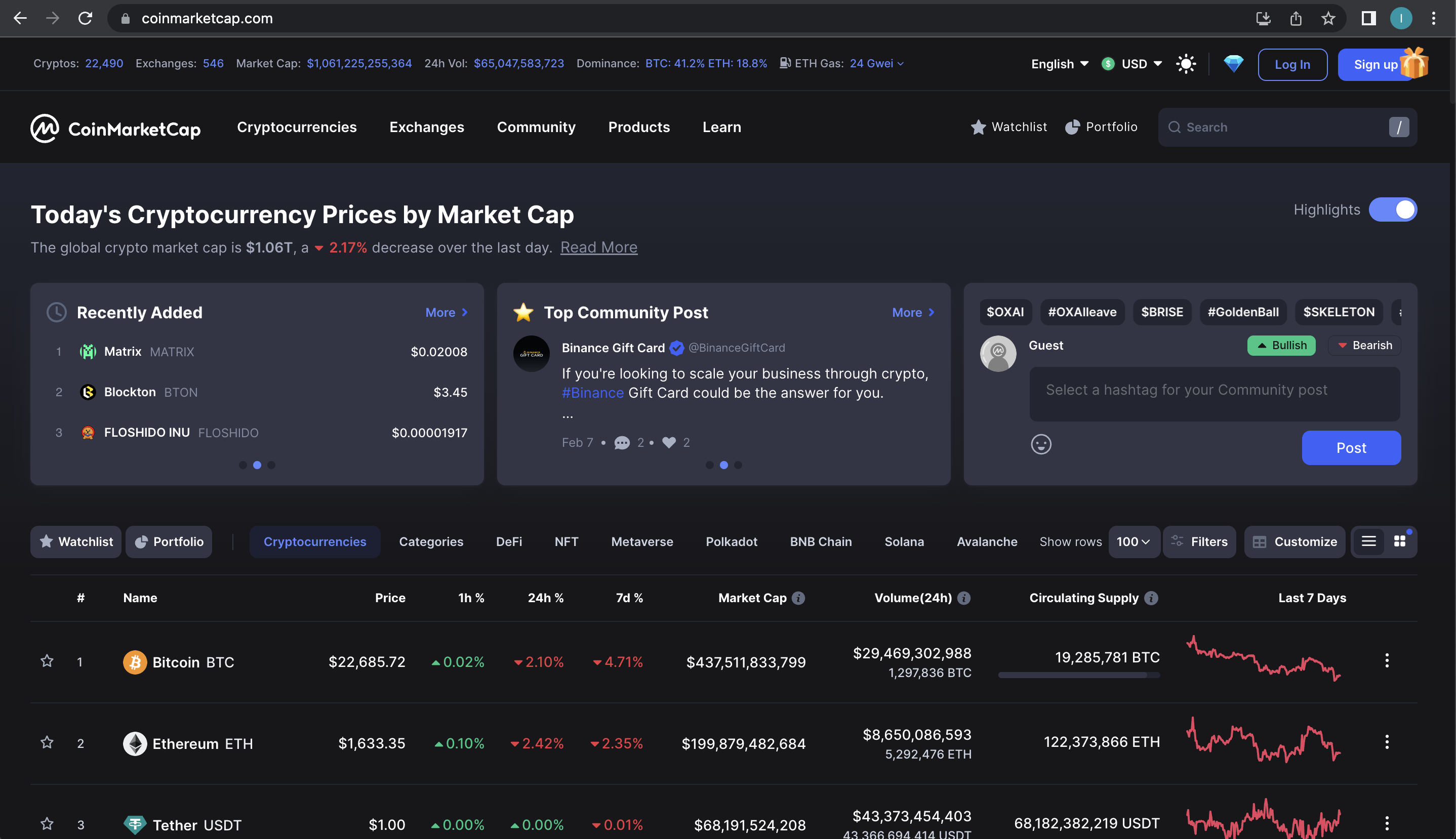The height and width of the screenshot is (839, 1456).
Task: Open the English language dropdown
Action: click(1060, 64)
